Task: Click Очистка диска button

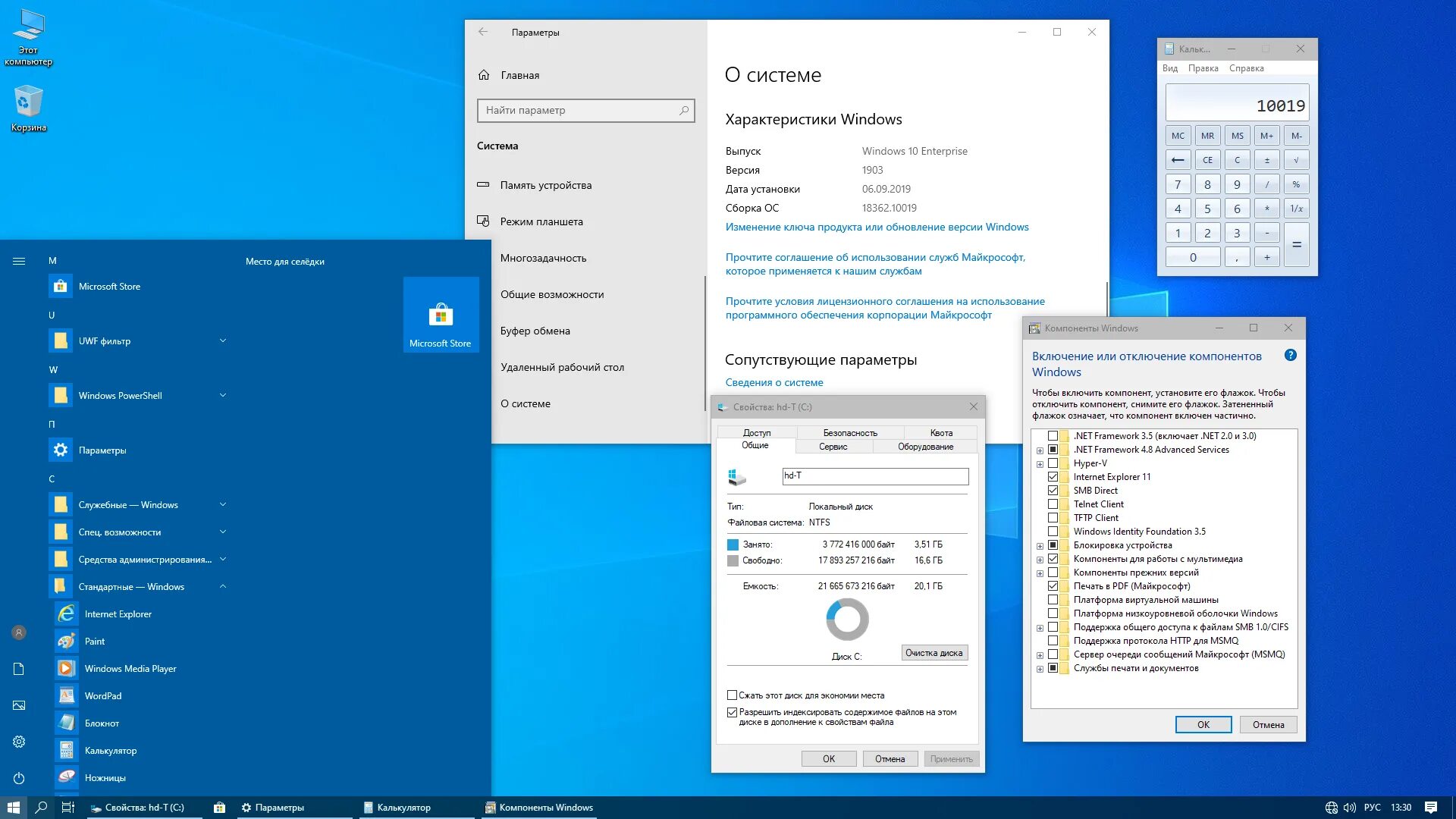Action: pos(934,653)
